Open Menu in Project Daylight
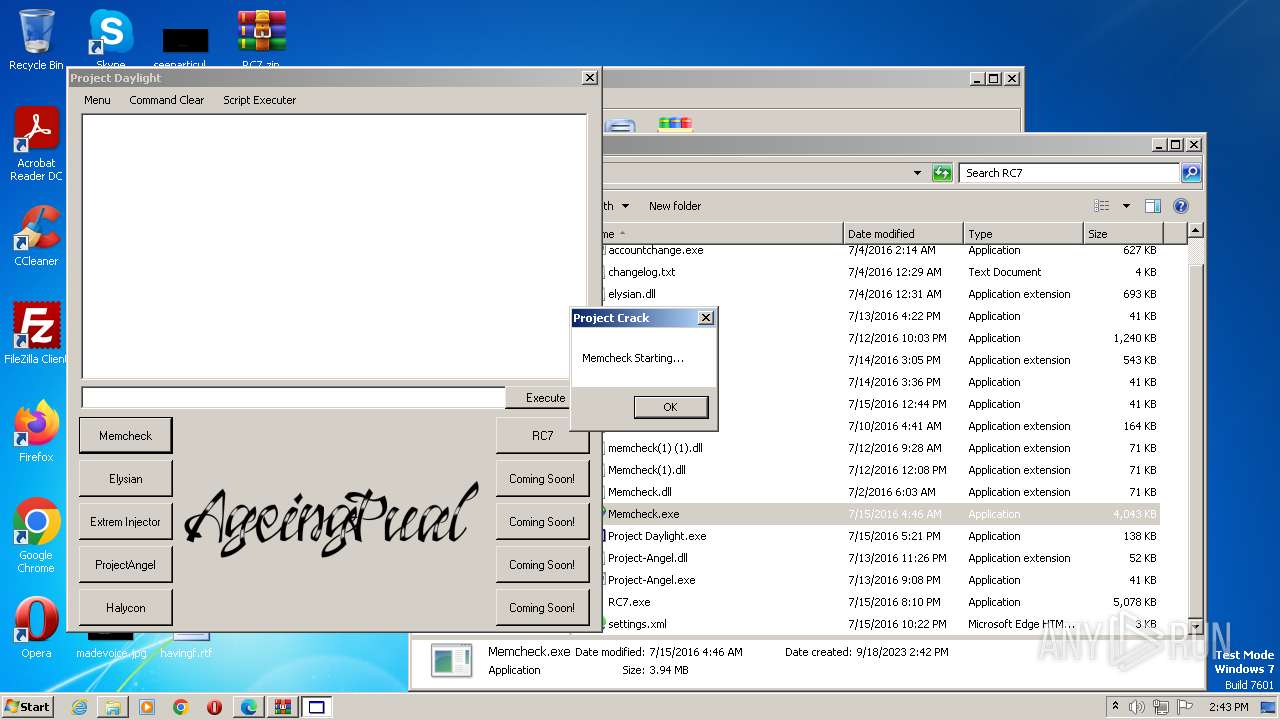This screenshot has height=720, width=1280. 97,100
